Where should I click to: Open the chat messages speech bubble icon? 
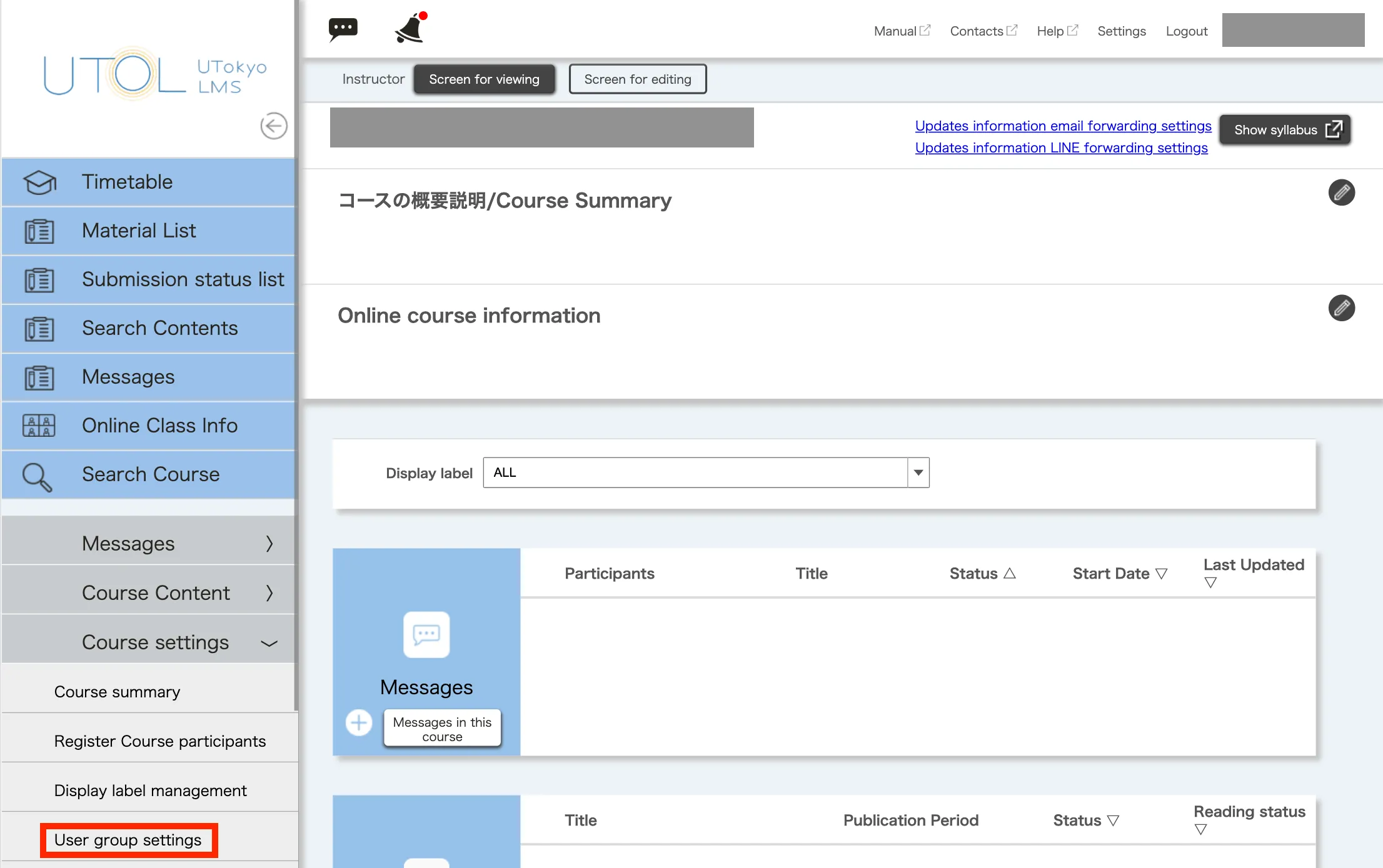click(343, 29)
